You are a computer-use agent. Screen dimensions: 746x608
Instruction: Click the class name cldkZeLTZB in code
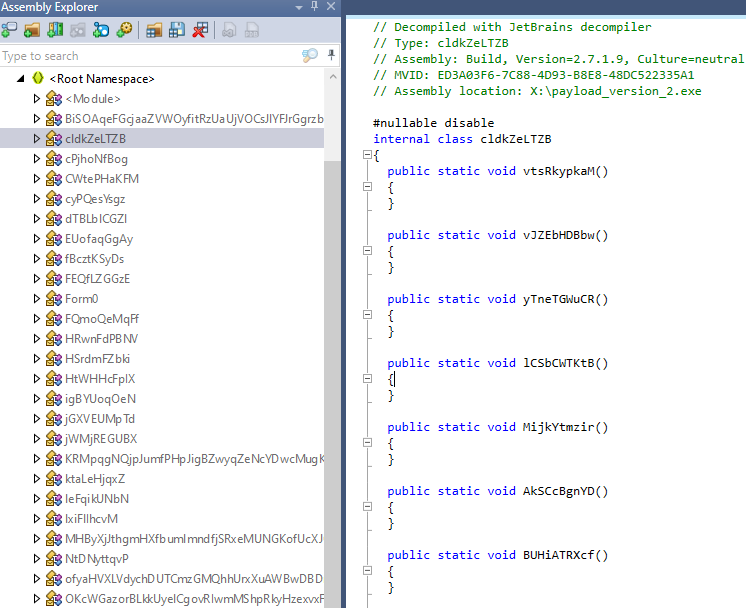(x=516, y=139)
